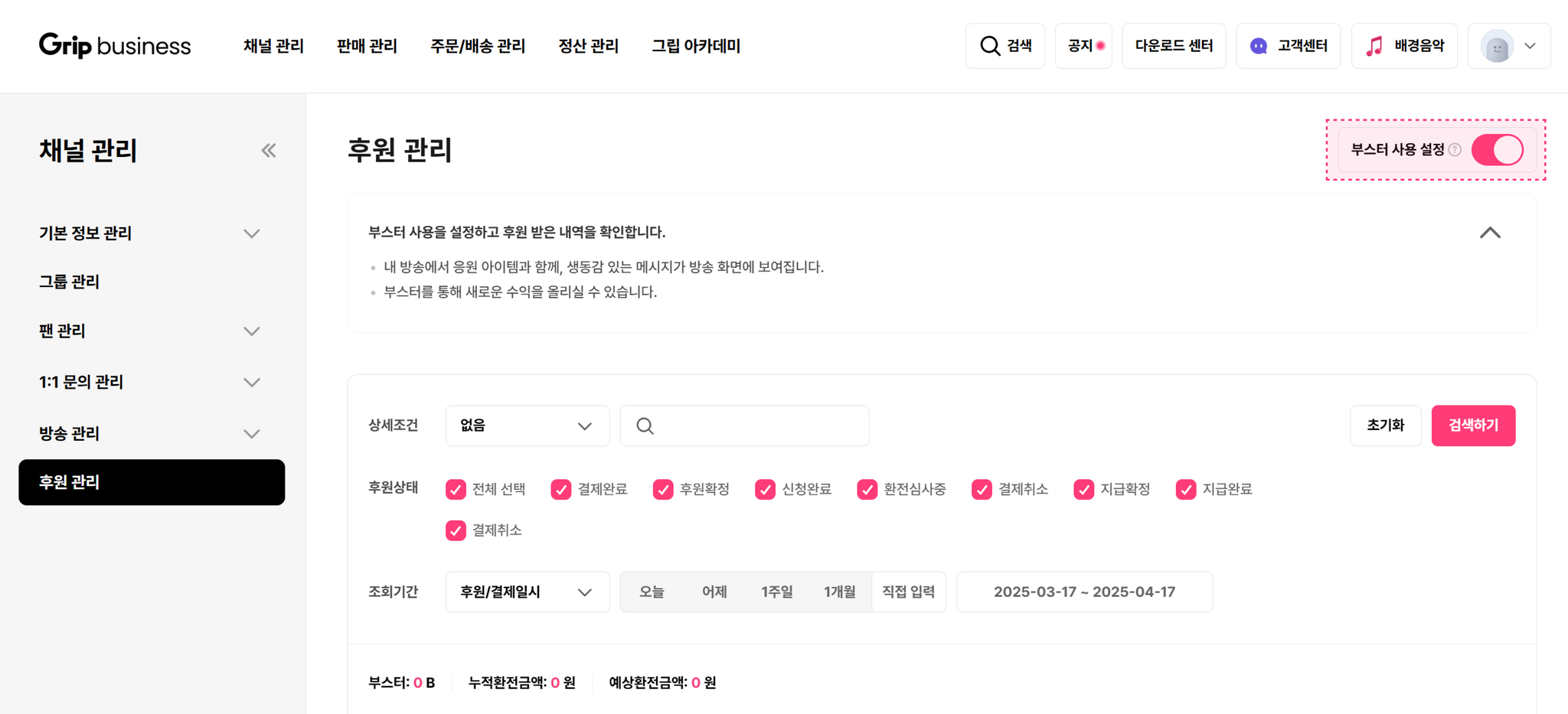
Task: Uncheck the 지급완료 checkbox
Action: pos(1185,489)
